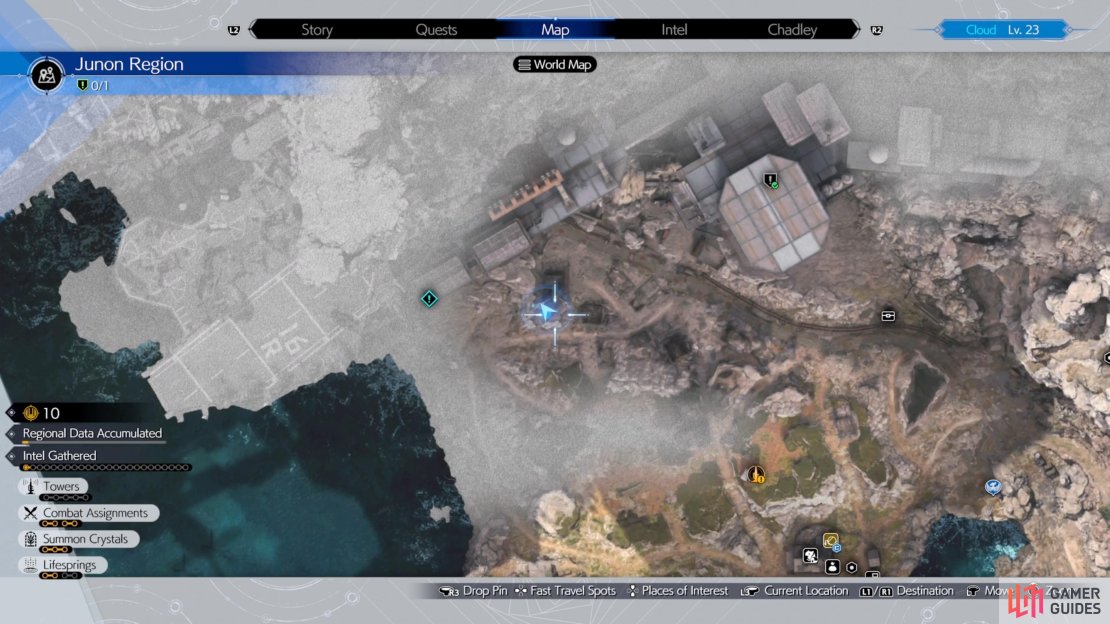The height and width of the screenshot is (624, 1110).
Task: Select the yellow excavator icon on map
Action: click(x=830, y=542)
